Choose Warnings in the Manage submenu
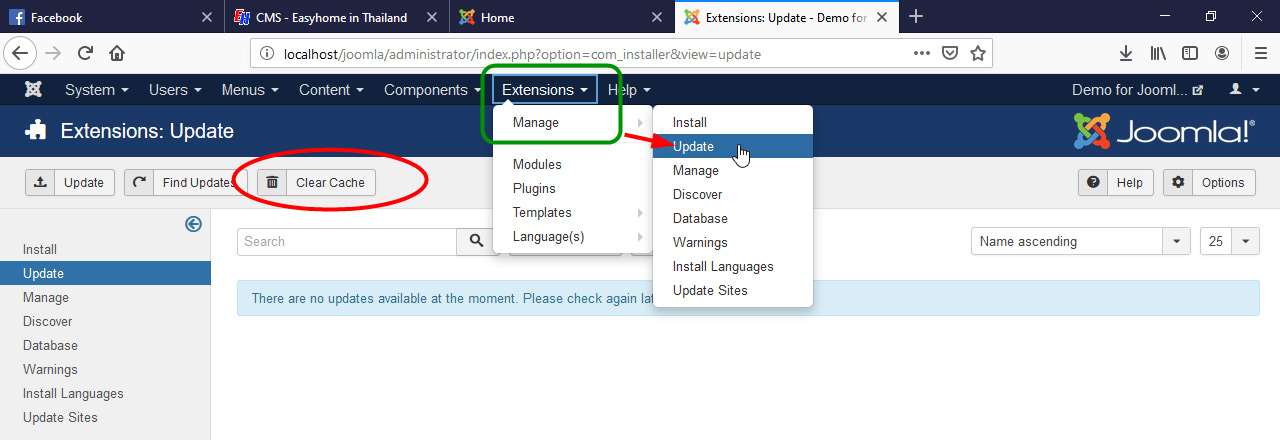The height and width of the screenshot is (440, 1280). point(733,242)
